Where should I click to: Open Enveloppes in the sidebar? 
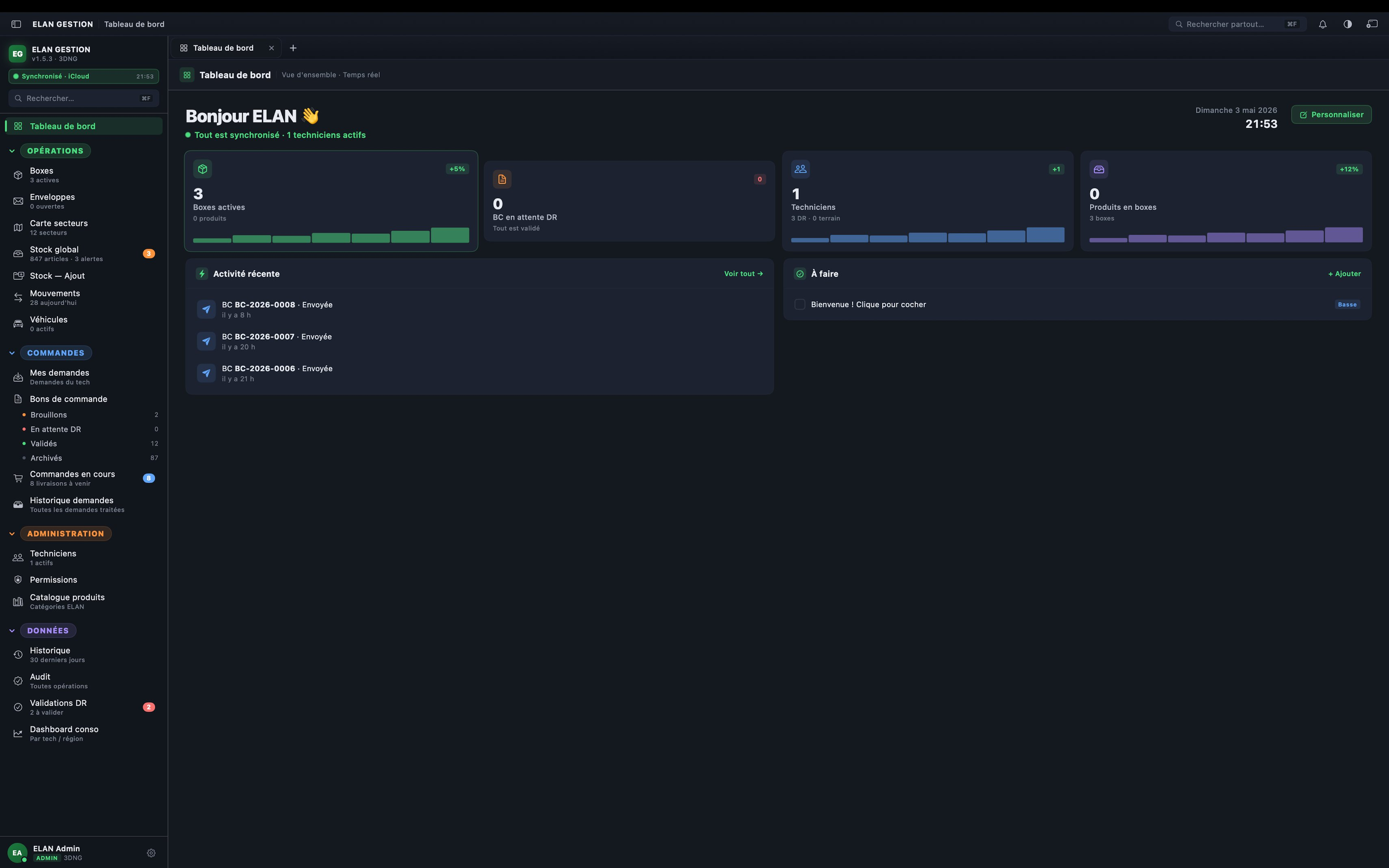click(84, 201)
